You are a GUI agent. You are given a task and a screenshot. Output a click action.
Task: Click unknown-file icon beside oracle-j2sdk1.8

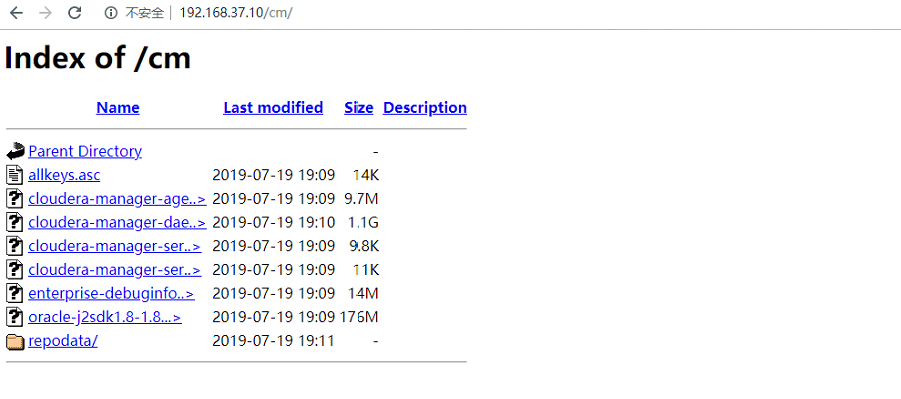point(15,317)
